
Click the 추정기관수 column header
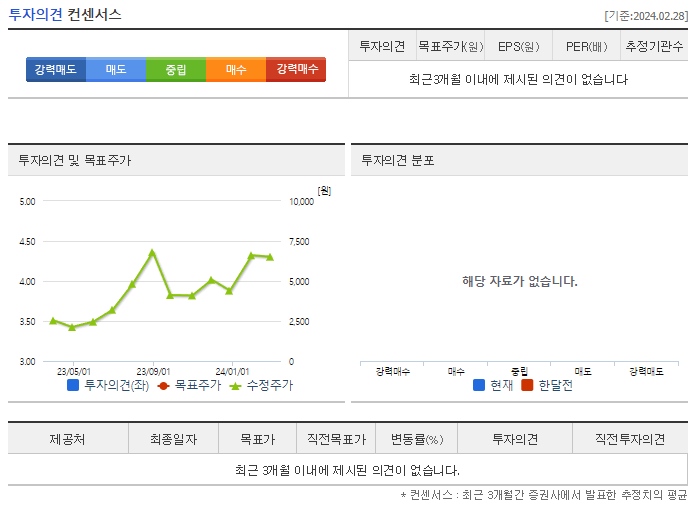coord(654,46)
